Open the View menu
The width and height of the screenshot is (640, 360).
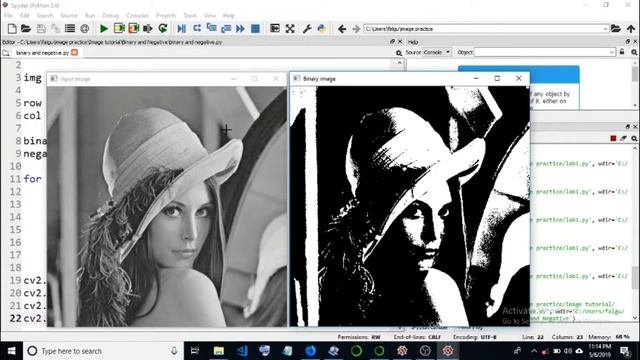tap(209, 16)
